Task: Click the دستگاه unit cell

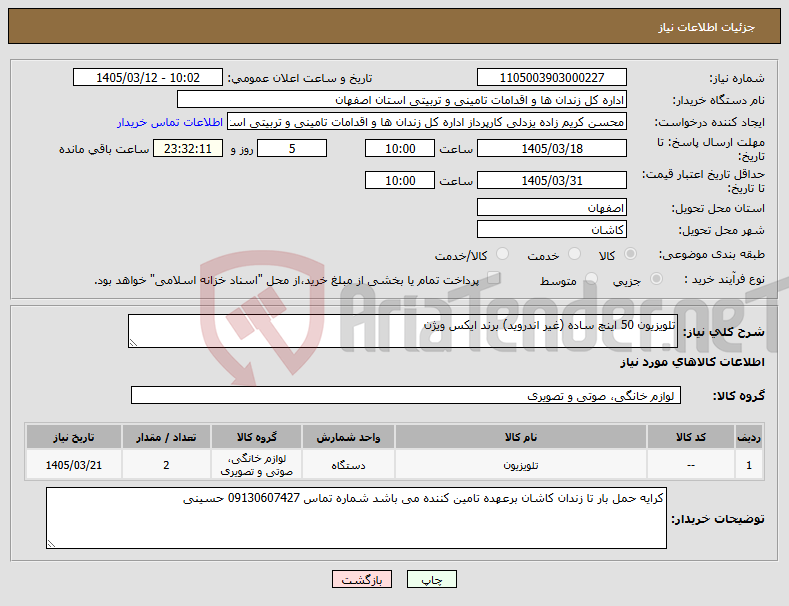Action: pyautogui.click(x=348, y=465)
